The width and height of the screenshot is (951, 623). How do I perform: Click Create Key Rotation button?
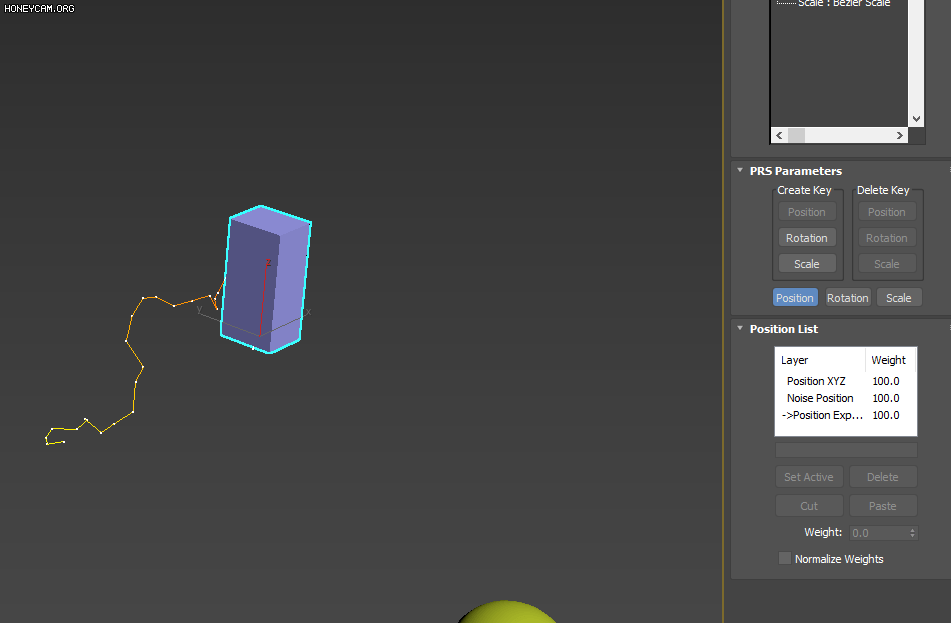[807, 238]
